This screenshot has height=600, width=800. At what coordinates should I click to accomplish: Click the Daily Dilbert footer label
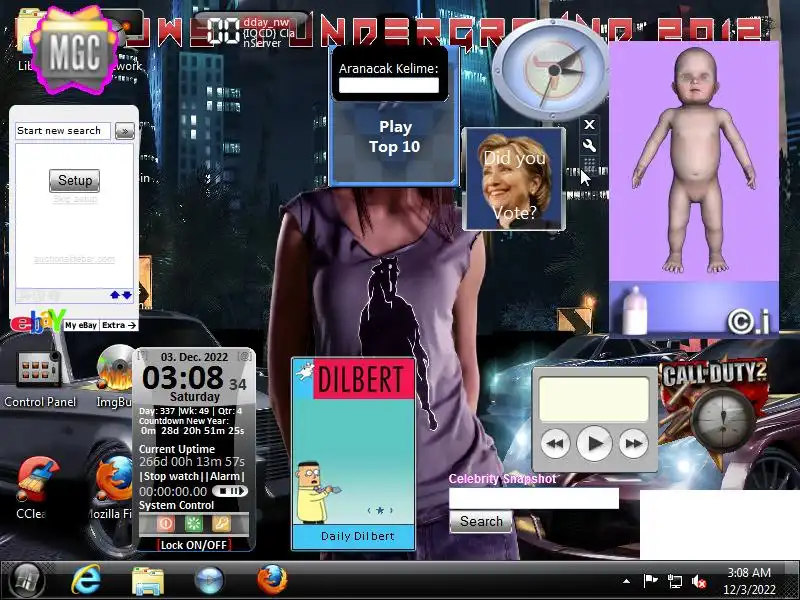coord(358,536)
